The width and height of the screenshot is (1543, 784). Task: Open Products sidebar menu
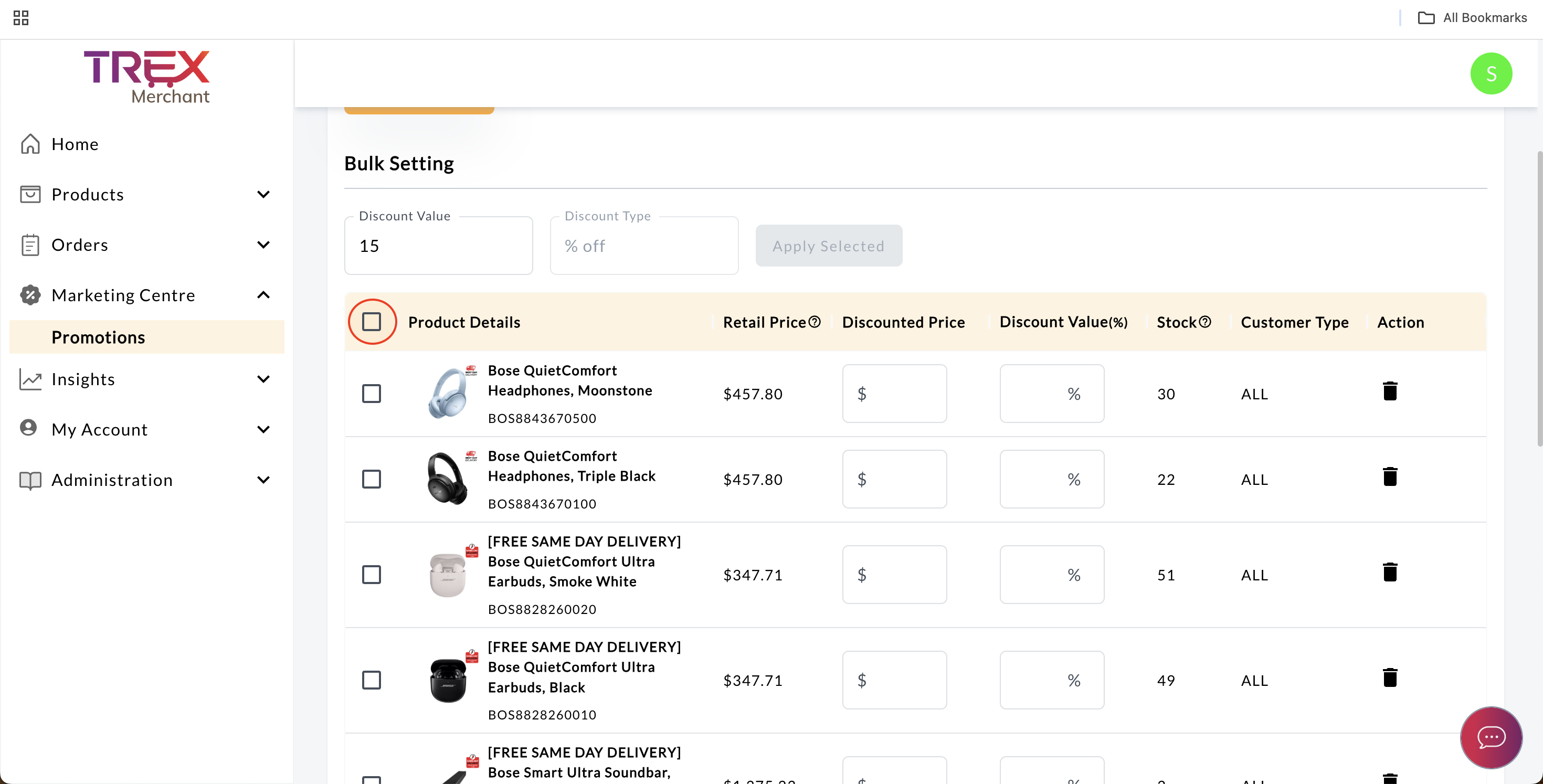[147, 194]
